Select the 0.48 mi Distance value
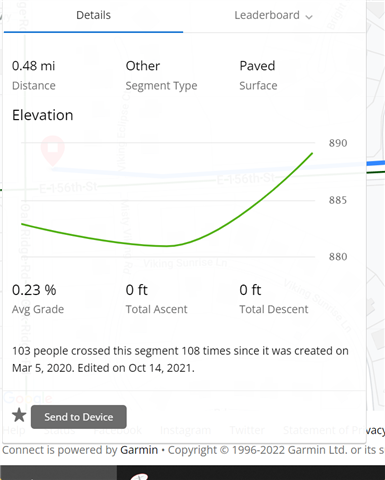The image size is (385, 480). pyautogui.click(x=33, y=66)
